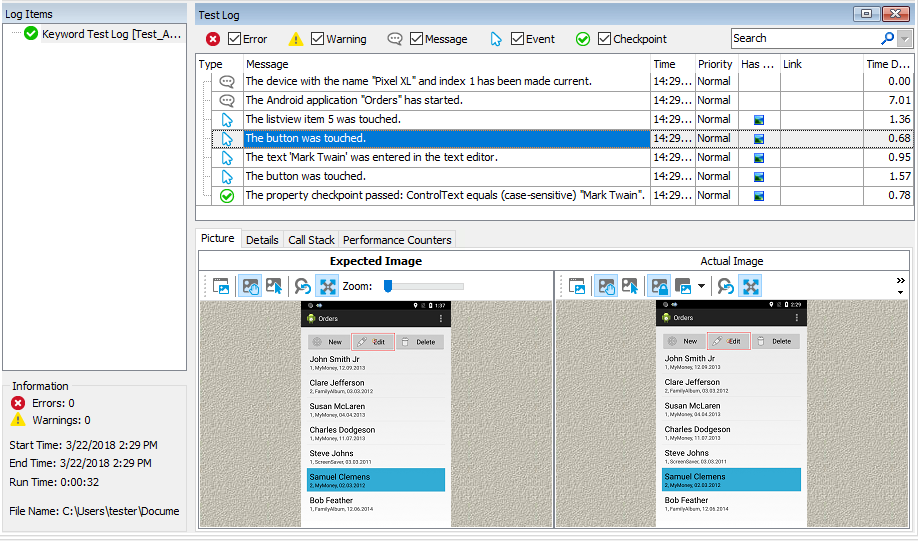Adjust the Zoom slider in Expected Image
This screenshot has width=918, height=541.
pos(389,286)
